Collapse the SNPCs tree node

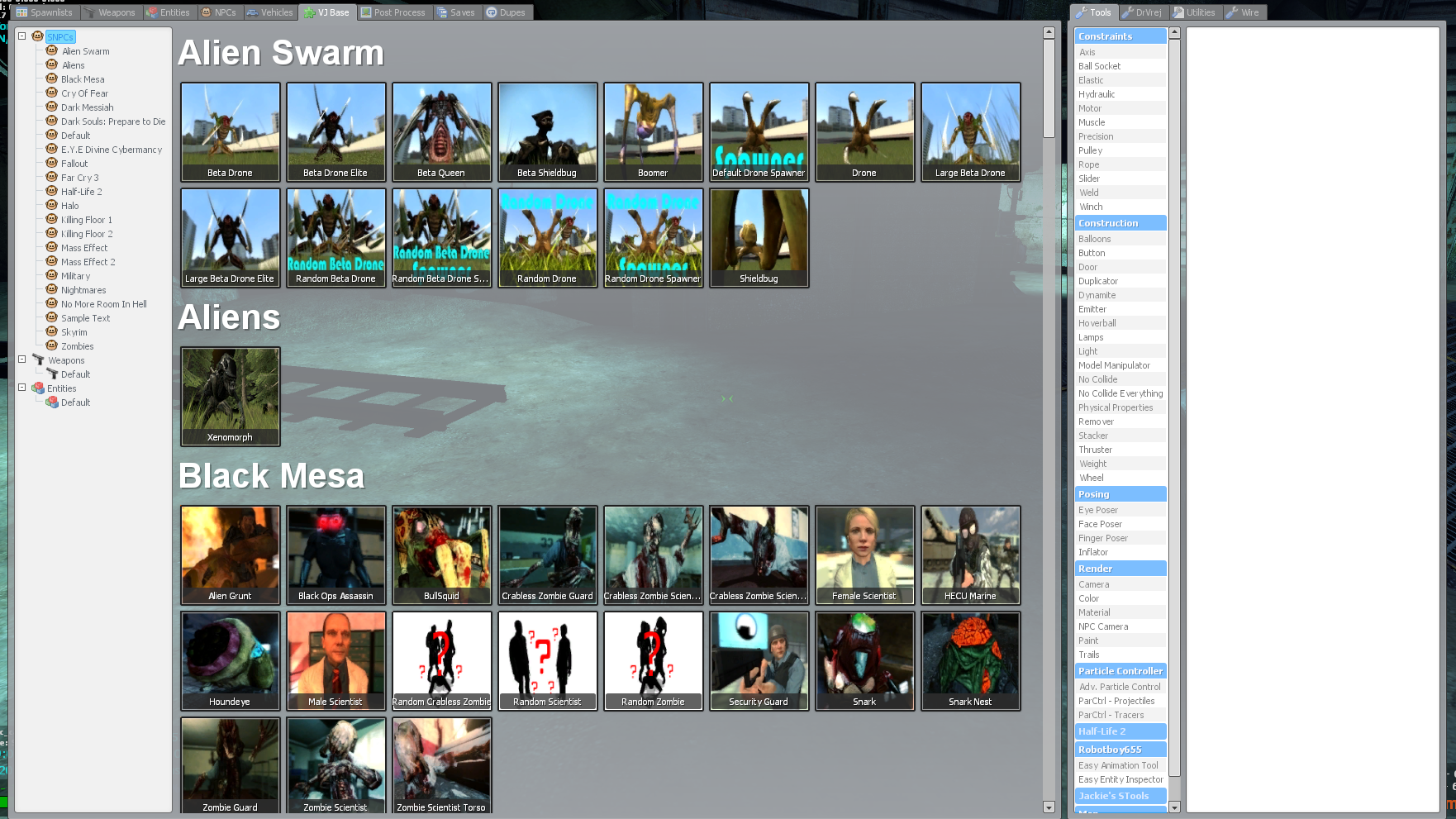[22, 36]
